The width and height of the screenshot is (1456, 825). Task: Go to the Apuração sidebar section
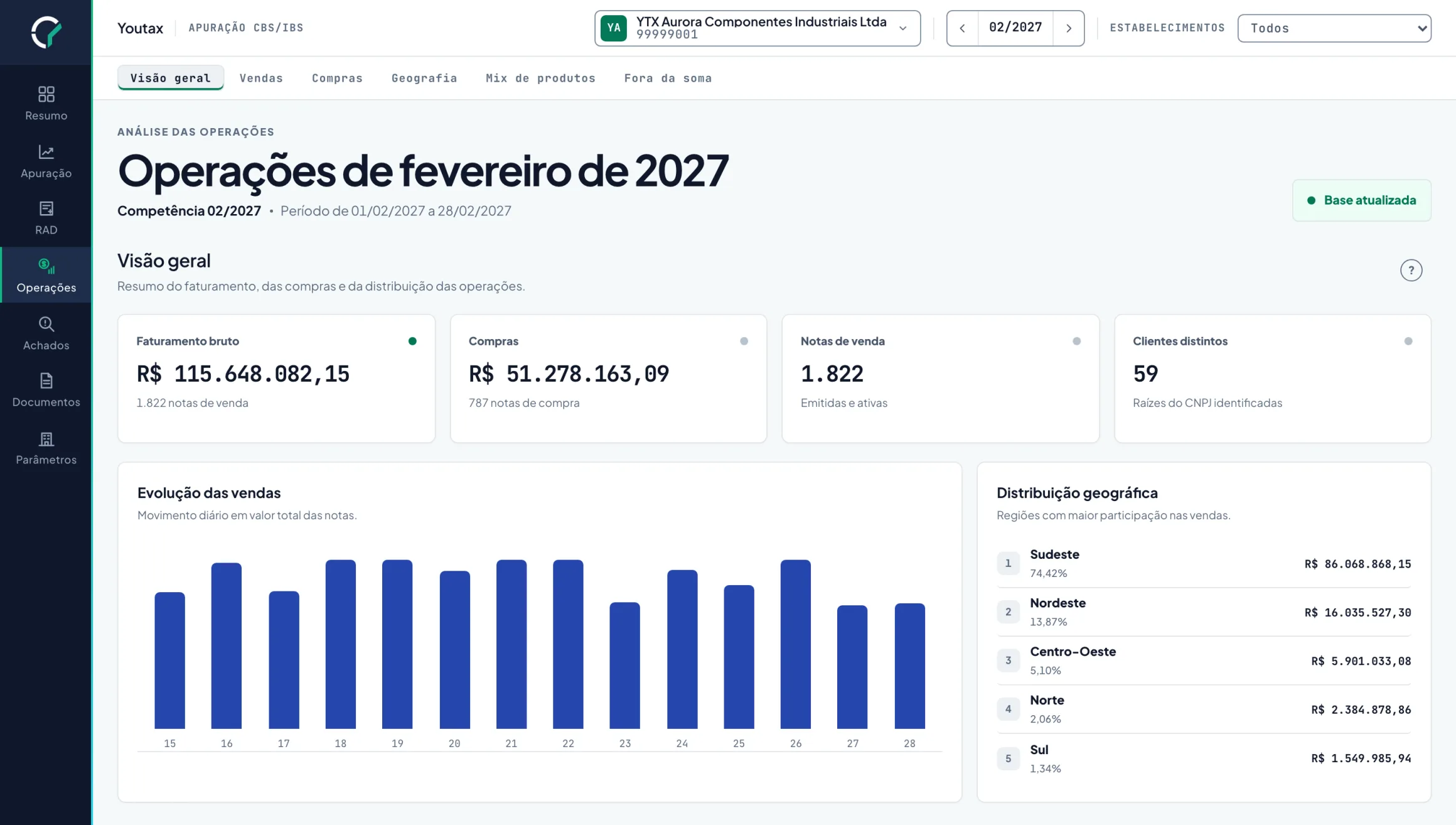[46, 161]
